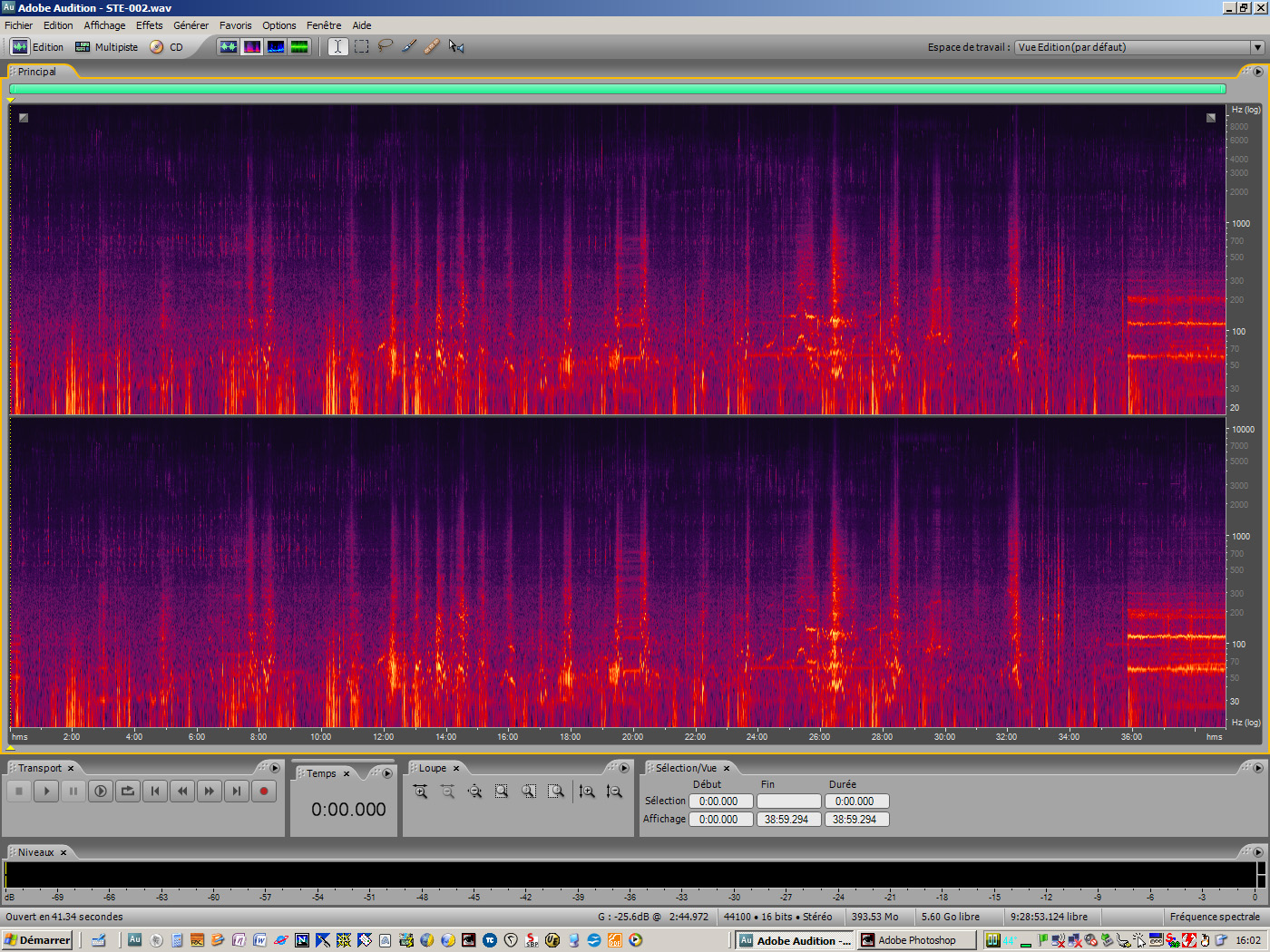The image size is (1270, 952).
Task: Open the Effets menu
Action: click(149, 24)
